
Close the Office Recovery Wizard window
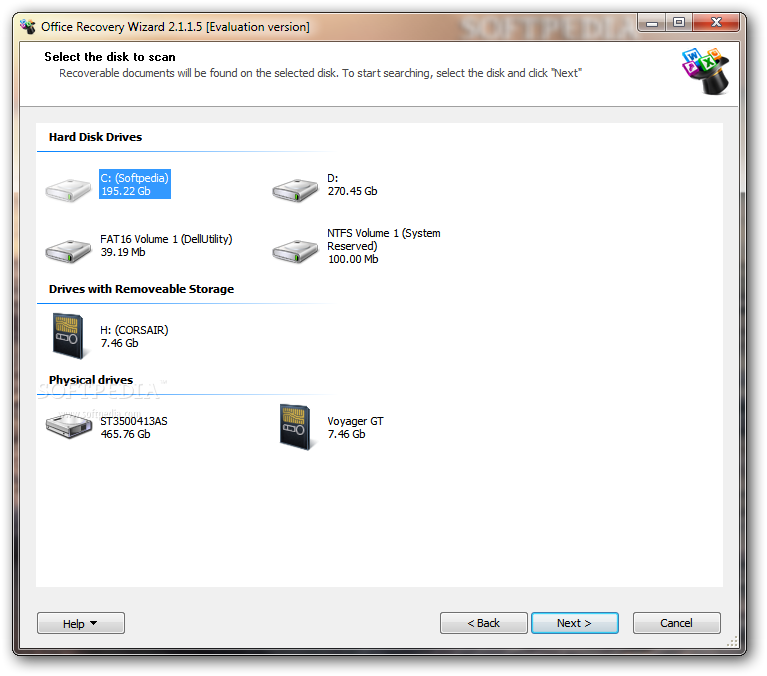716,23
